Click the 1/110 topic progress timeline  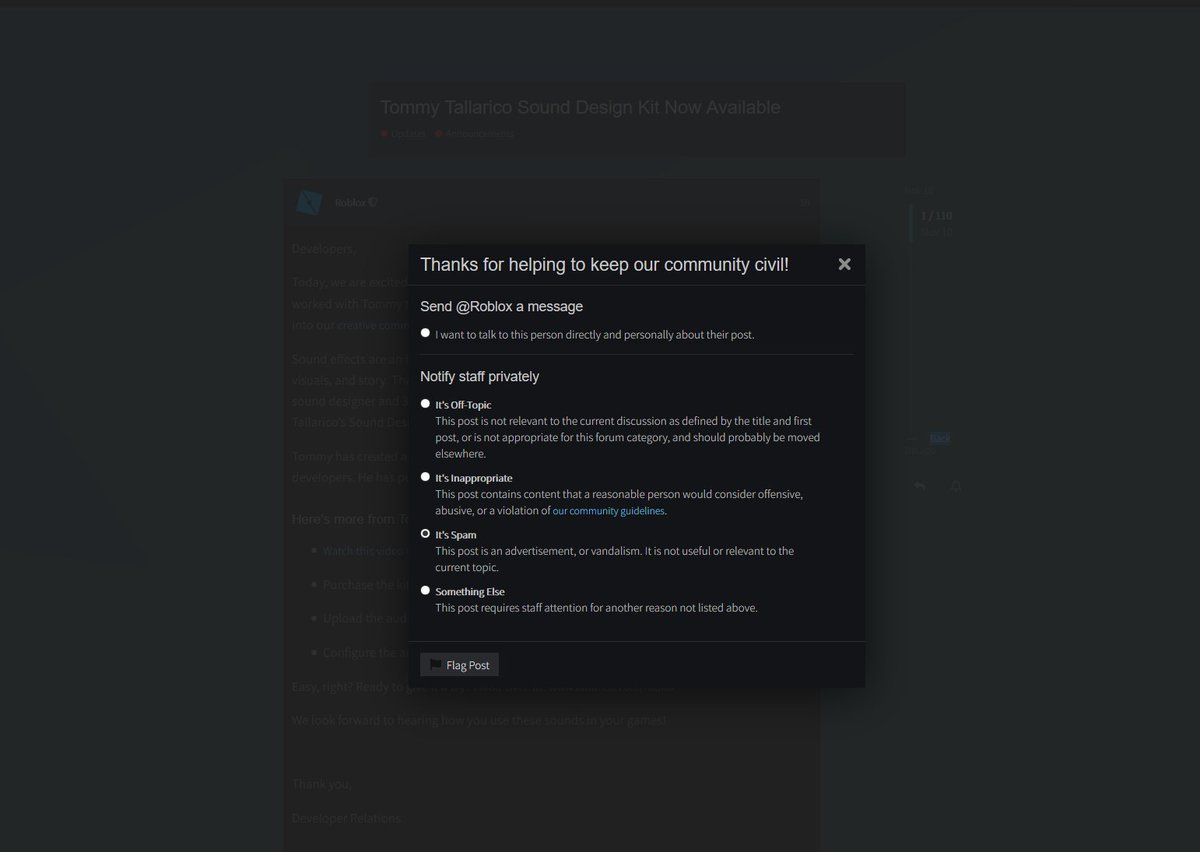click(935, 214)
